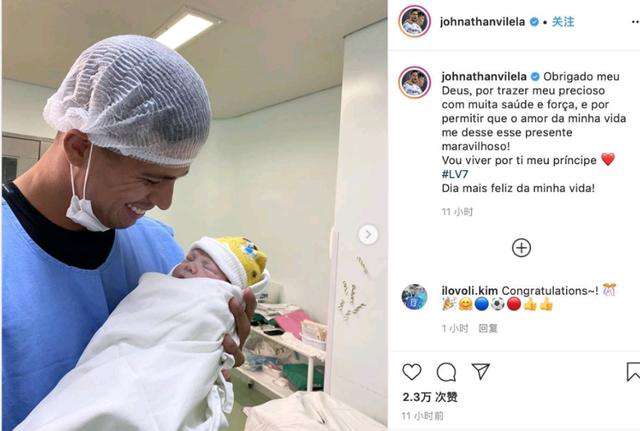This screenshot has width=640, height=431.
Task: Open ilovoli.kim username link
Action: (469, 291)
